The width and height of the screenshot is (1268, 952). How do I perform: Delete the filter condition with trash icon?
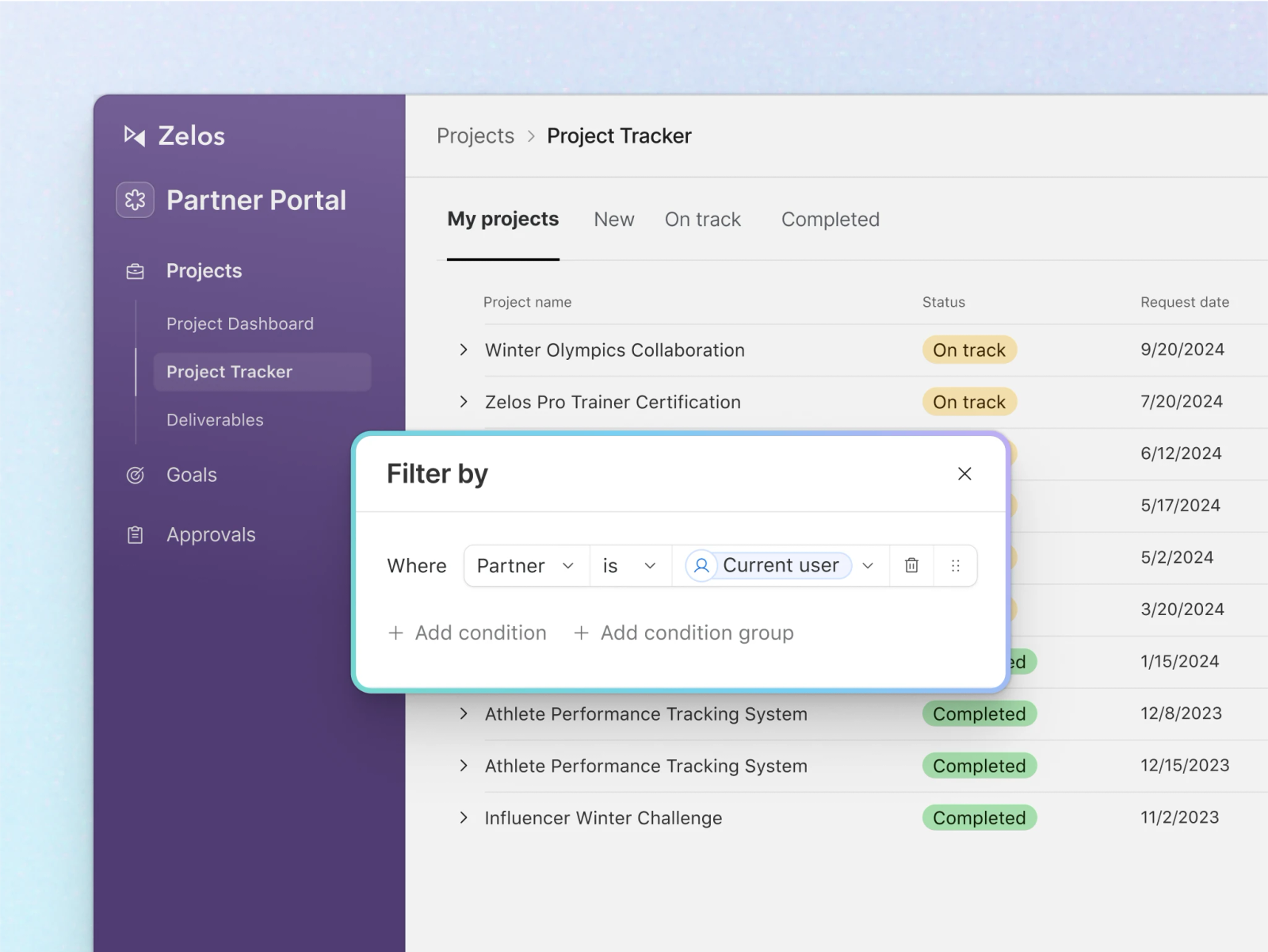coord(911,565)
